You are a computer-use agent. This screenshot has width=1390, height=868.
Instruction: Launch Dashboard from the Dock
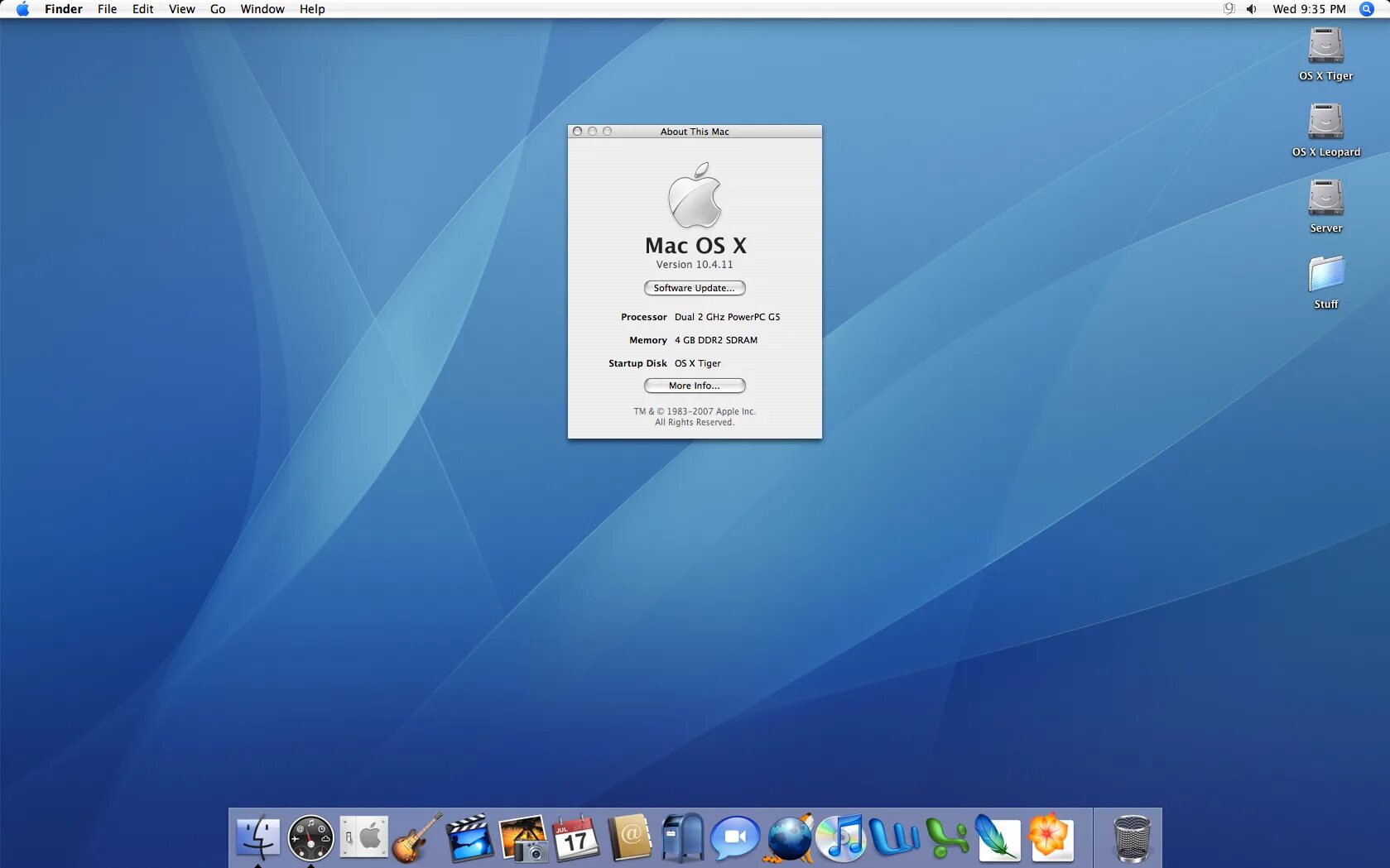tap(310, 838)
